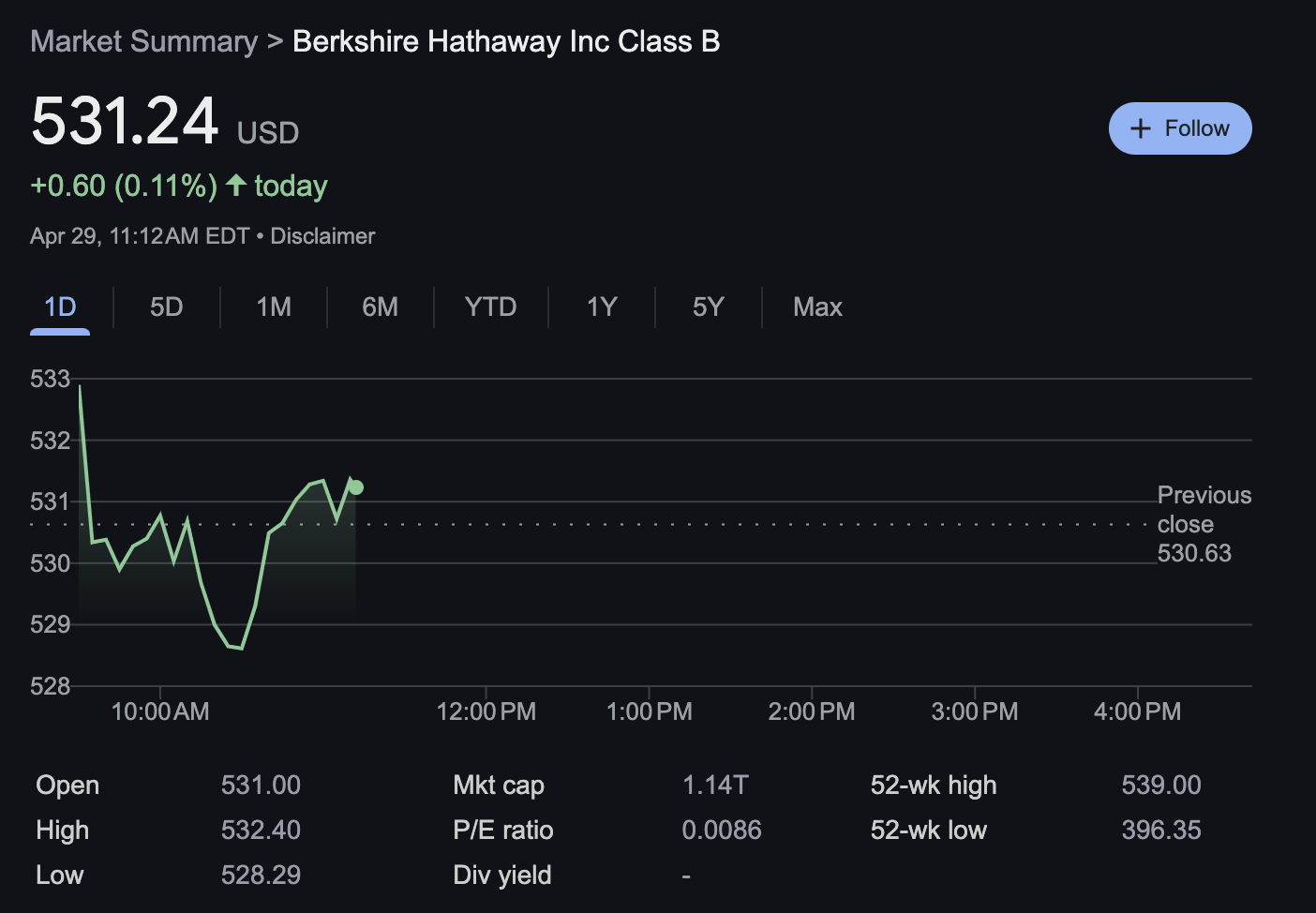Image resolution: width=1316 pixels, height=913 pixels.
Task: Click the 52-wk high label
Action: point(934,786)
